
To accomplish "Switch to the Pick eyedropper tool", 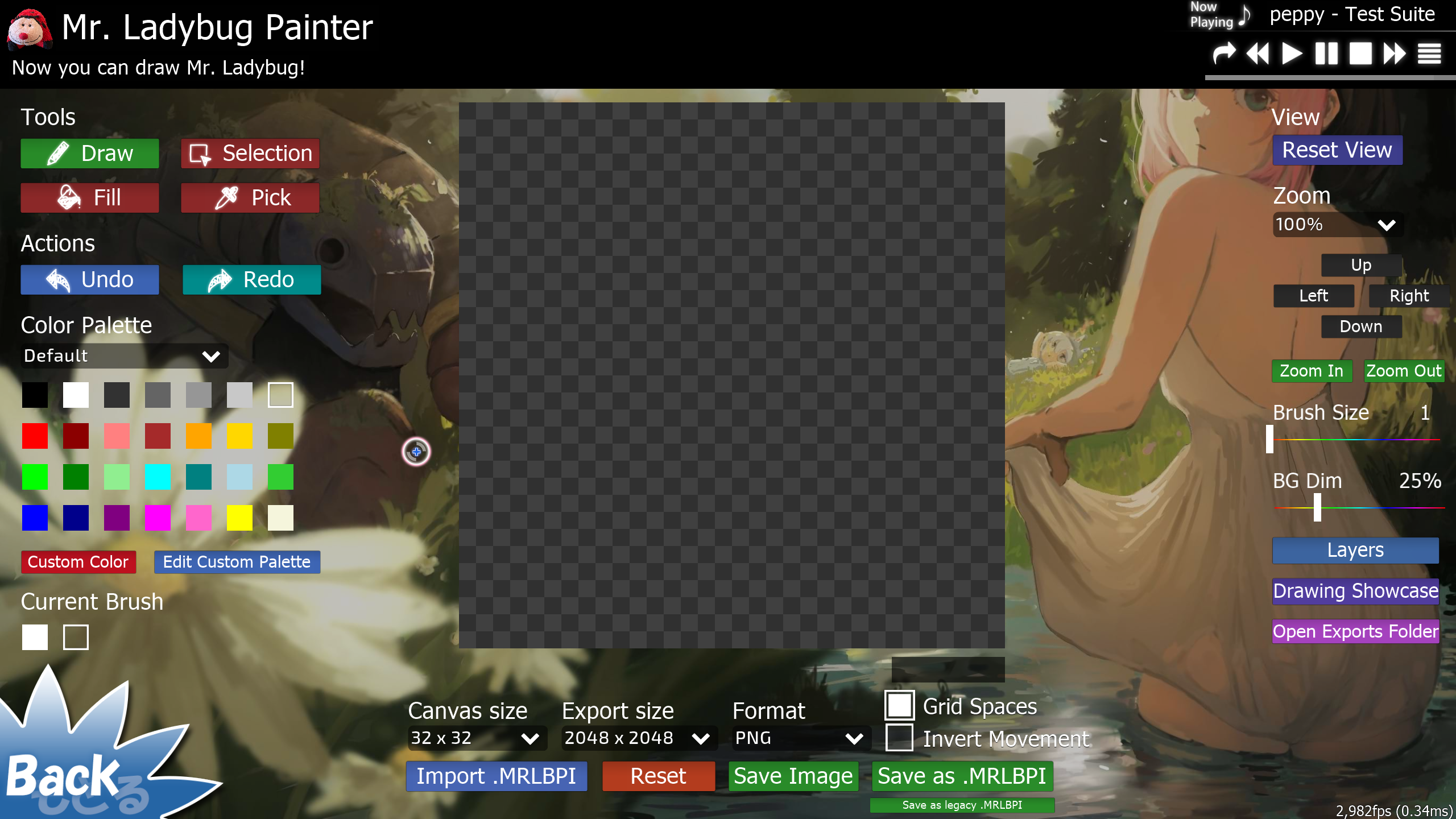I will pyautogui.click(x=250, y=198).
